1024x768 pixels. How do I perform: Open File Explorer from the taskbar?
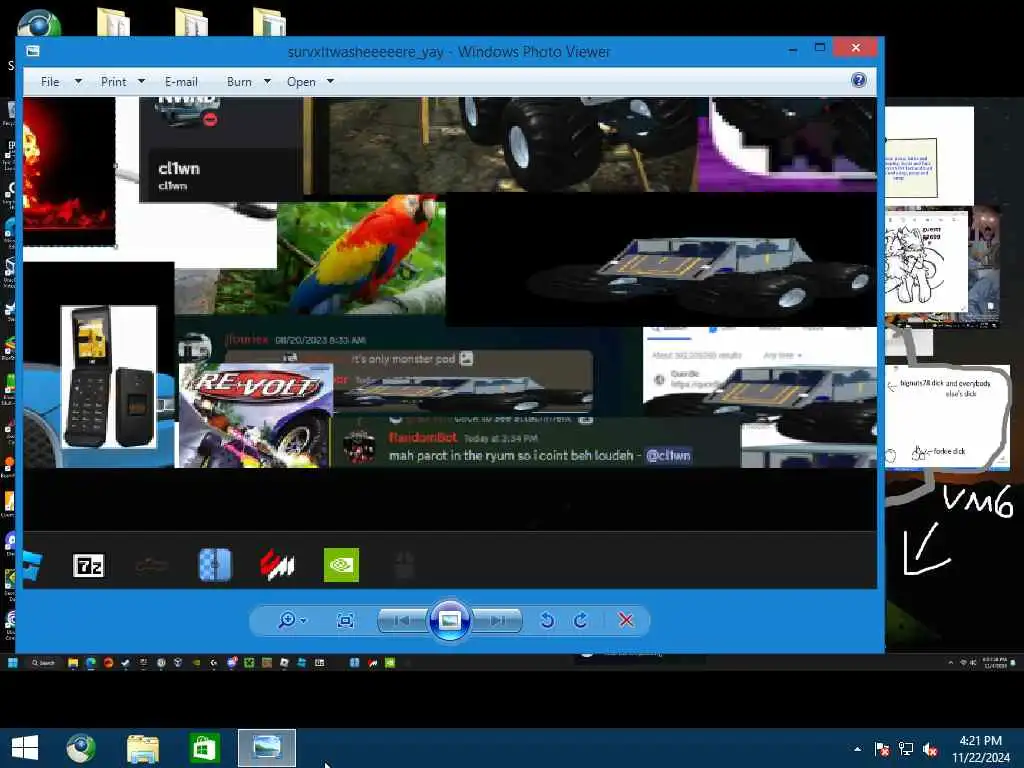pyautogui.click(x=142, y=748)
